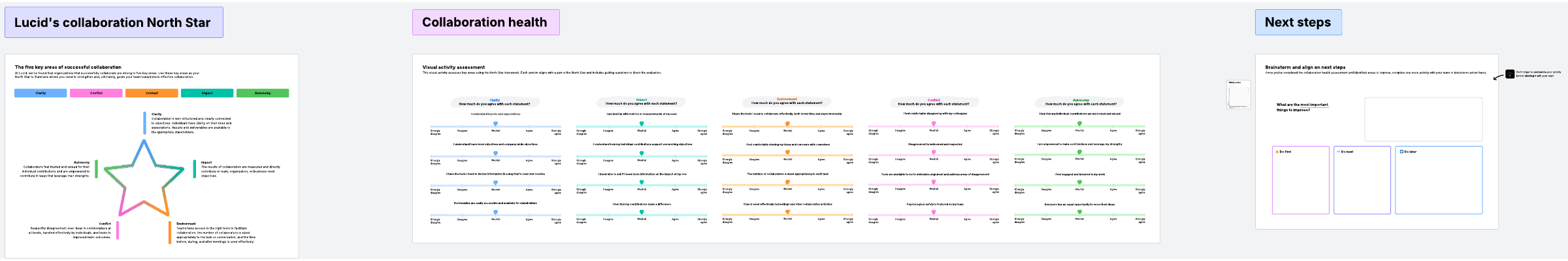Click "The five key areas of successful collaboration" heading
This screenshot has width=1568, height=261.
click(x=68, y=67)
